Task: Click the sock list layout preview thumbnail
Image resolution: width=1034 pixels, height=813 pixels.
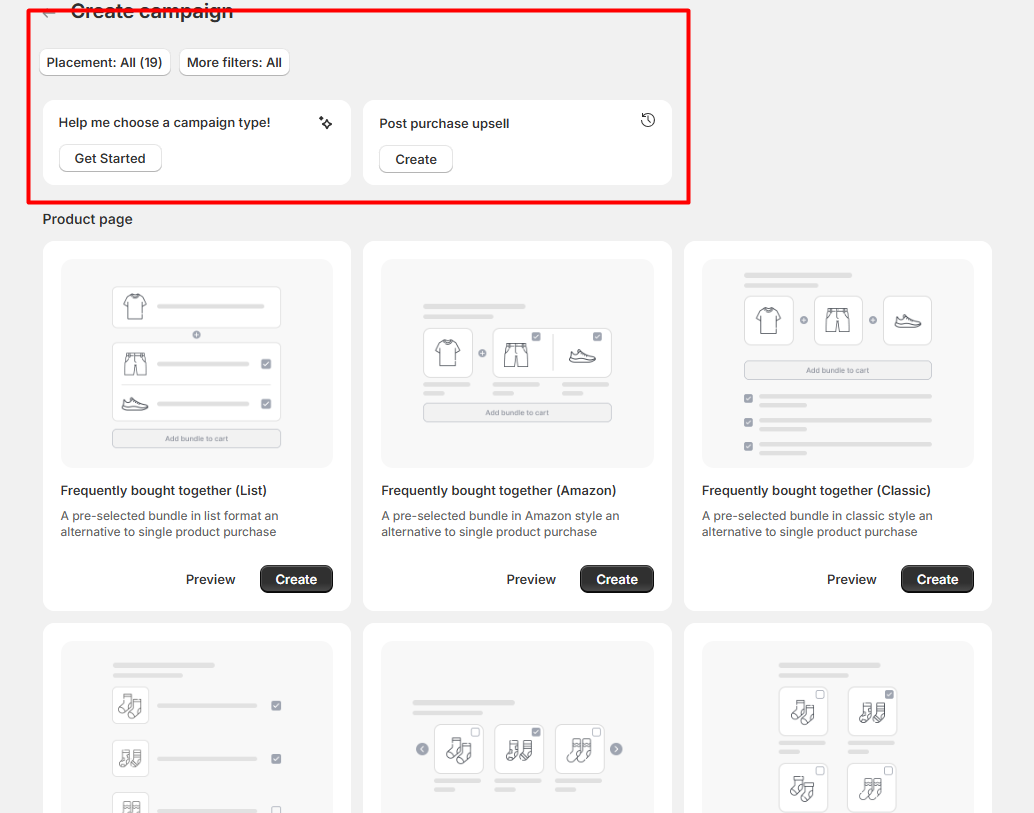Action: [x=197, y=727]
